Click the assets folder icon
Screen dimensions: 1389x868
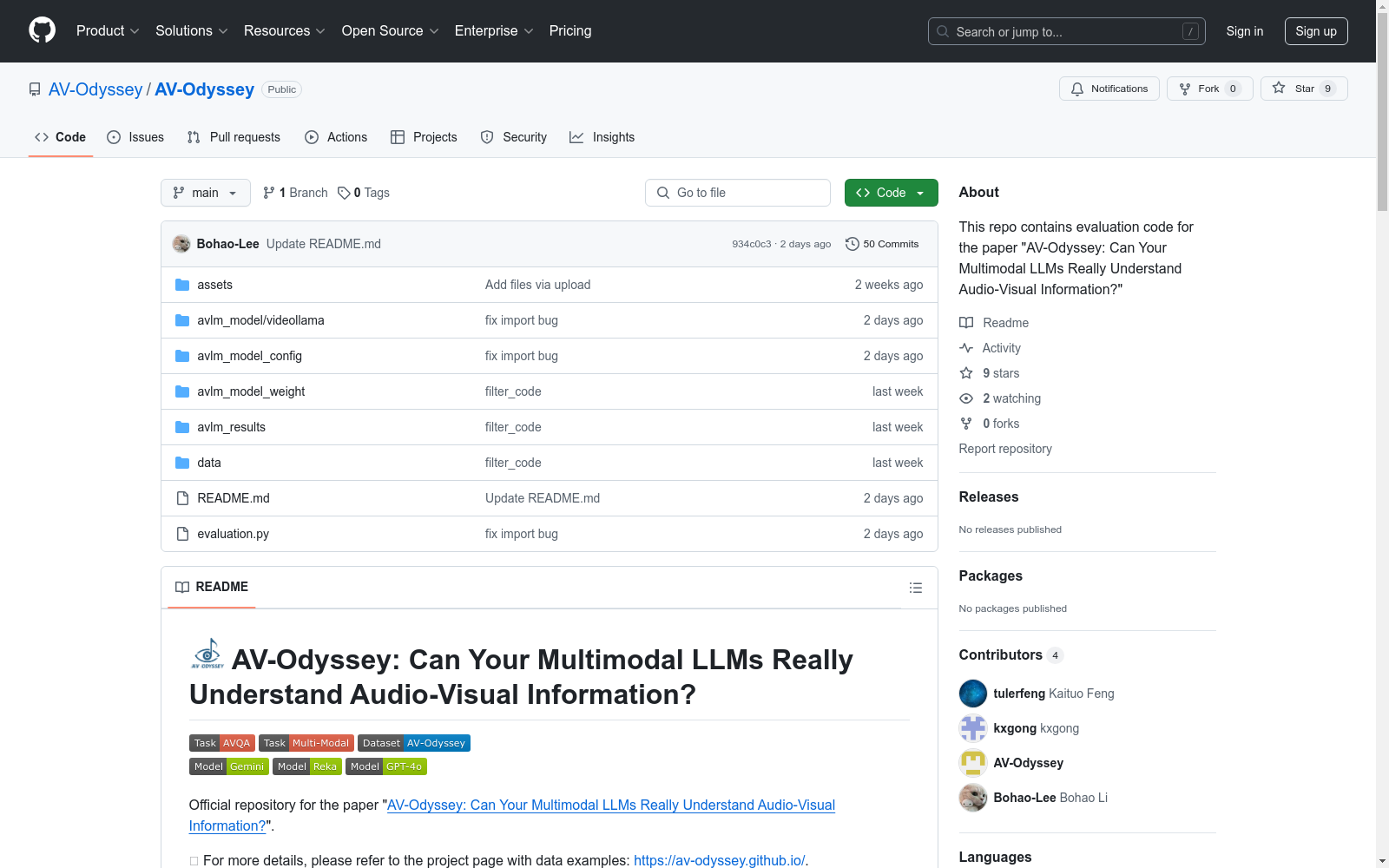point(182,285)
